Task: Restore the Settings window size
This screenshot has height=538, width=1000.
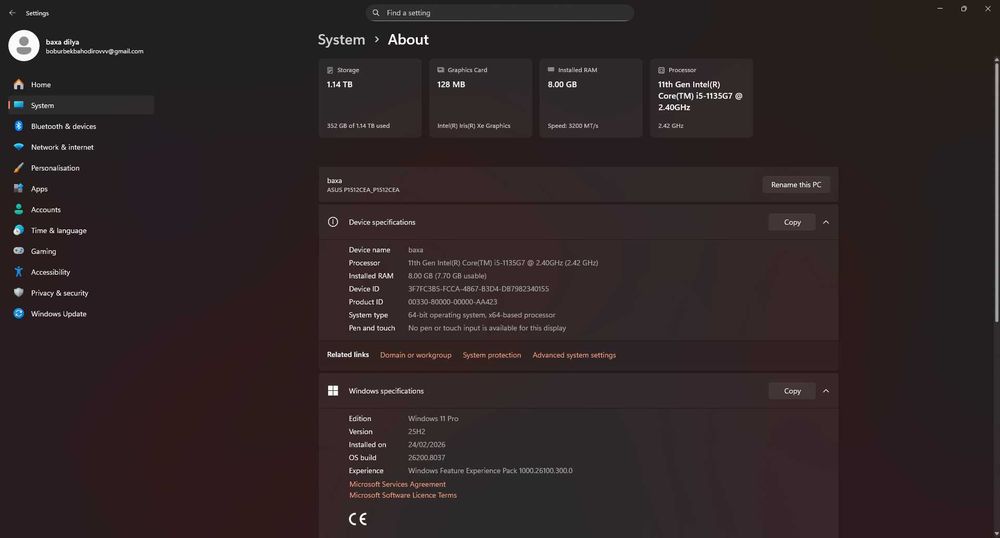Action: (x=964, y=9)
